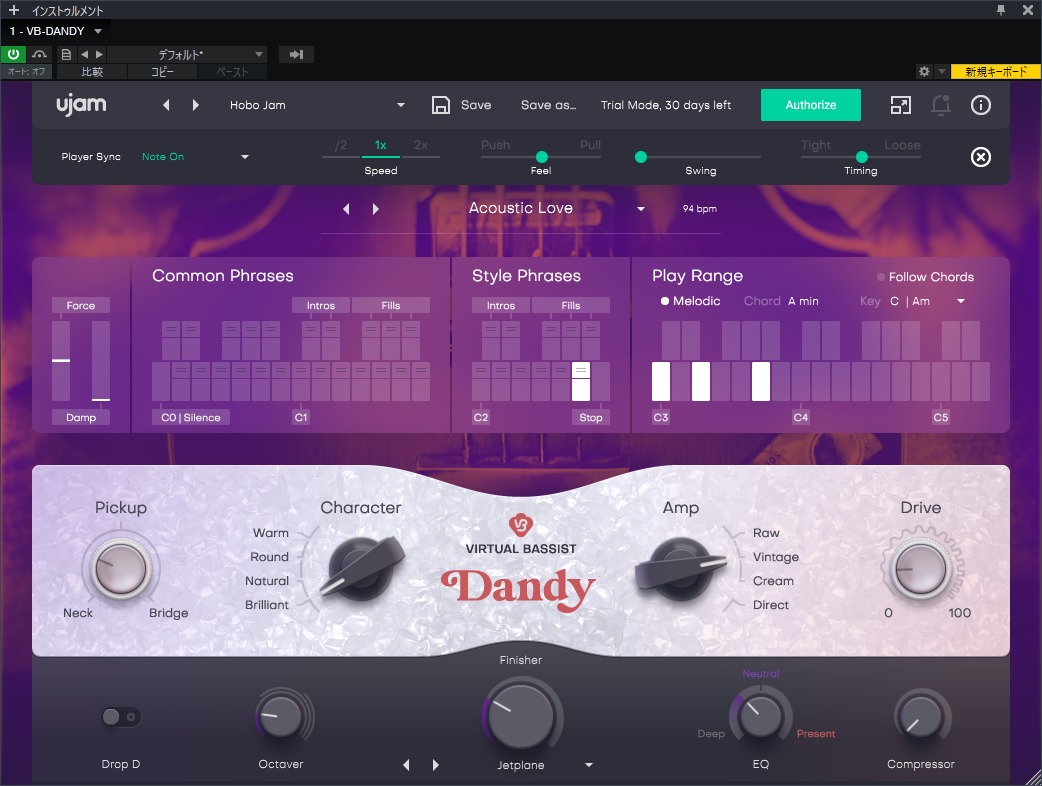Image resolution: width=1042 pixels, height=786 pixels.
Task: Select Melodic play range mode
Action: (x=690, y=301)
